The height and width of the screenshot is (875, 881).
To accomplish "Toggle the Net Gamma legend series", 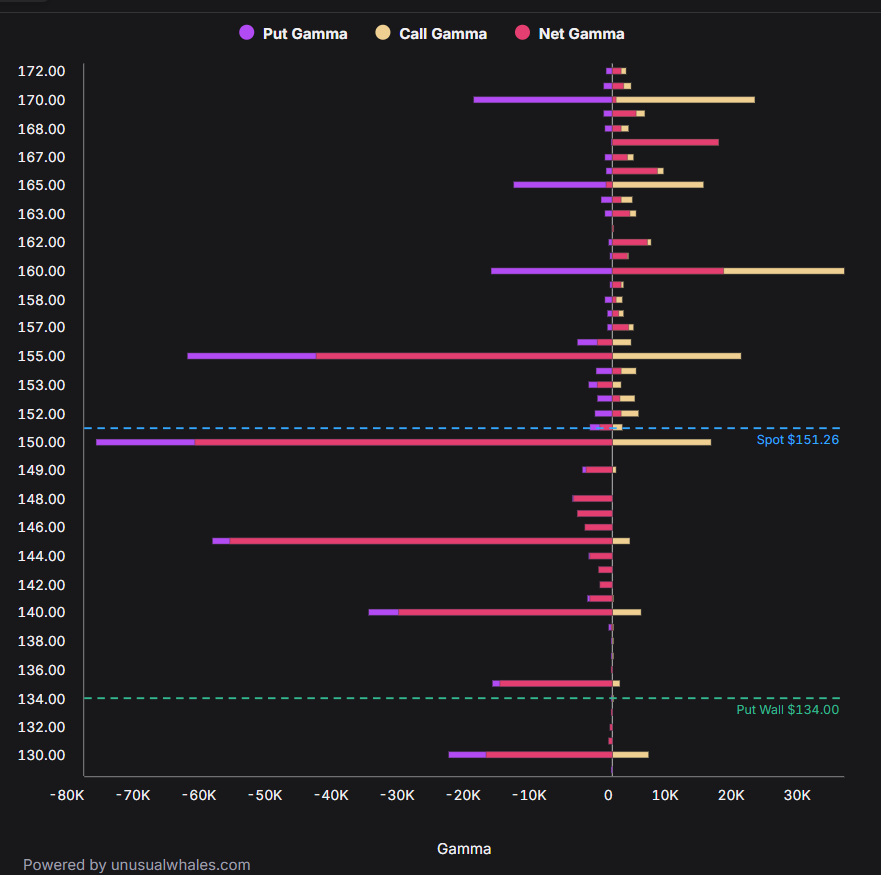I will click(x=569, y=33).
